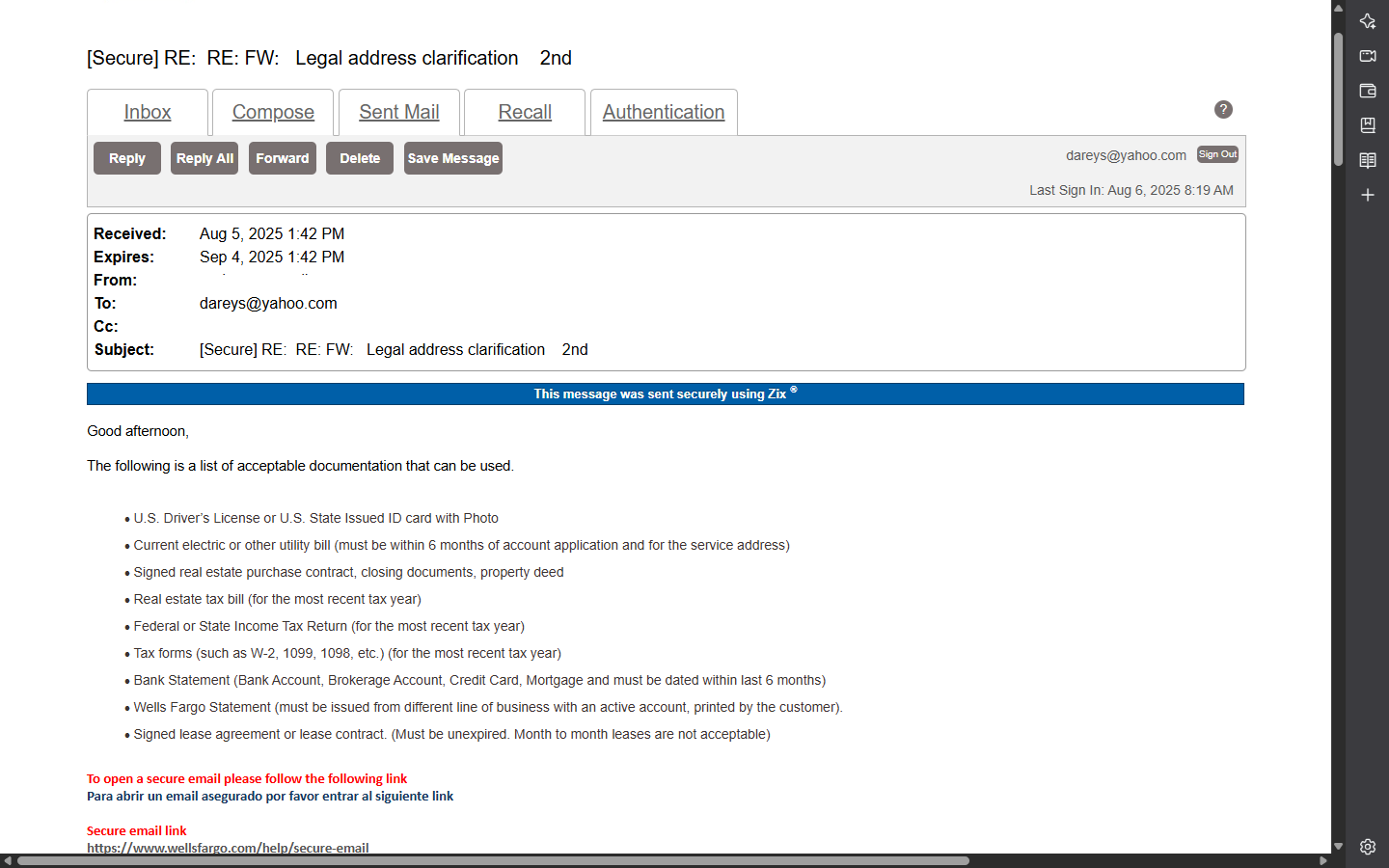Click the 'Current electric or other utility bill' item
The image size is (1389, 868).
[461, 545]
